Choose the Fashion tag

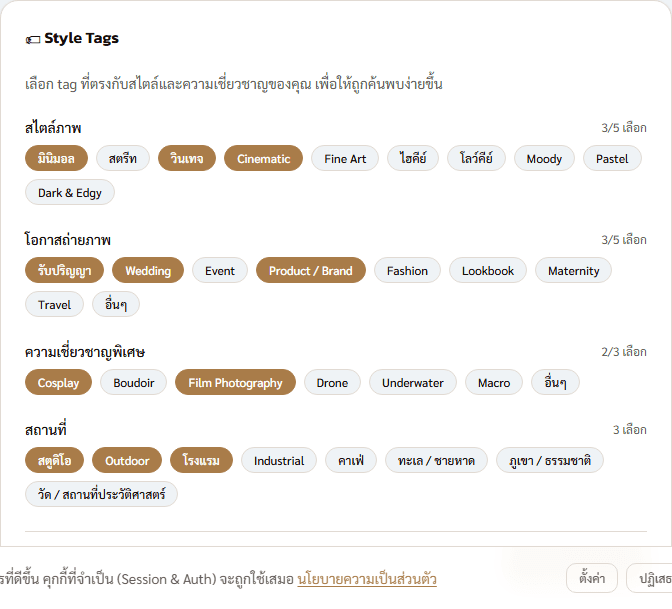point(407,270)
